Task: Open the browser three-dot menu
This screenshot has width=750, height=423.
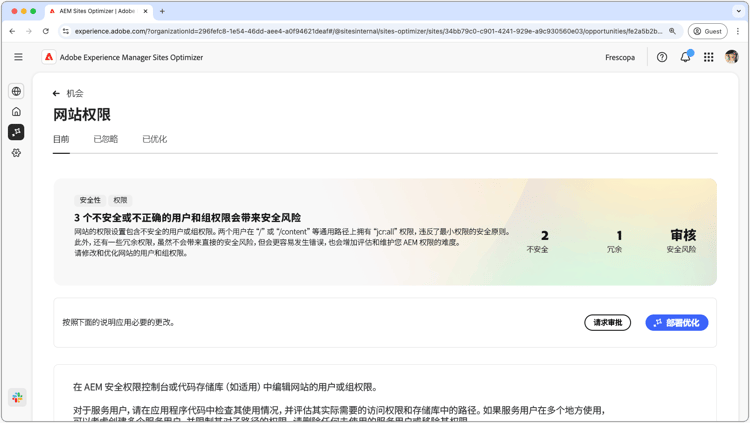Action: click(x=738, y=31)
